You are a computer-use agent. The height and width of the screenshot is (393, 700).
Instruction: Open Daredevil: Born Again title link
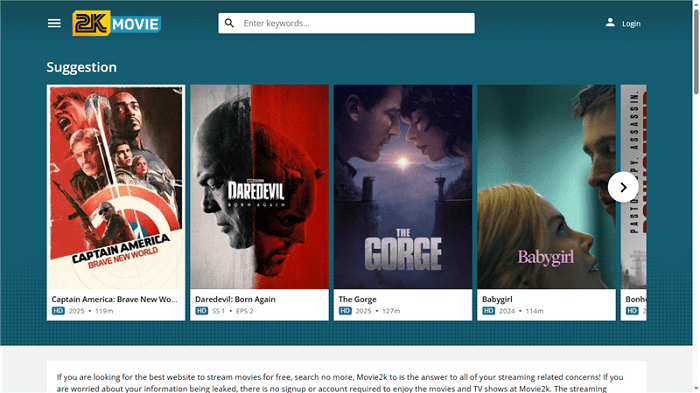coord(235,299)
